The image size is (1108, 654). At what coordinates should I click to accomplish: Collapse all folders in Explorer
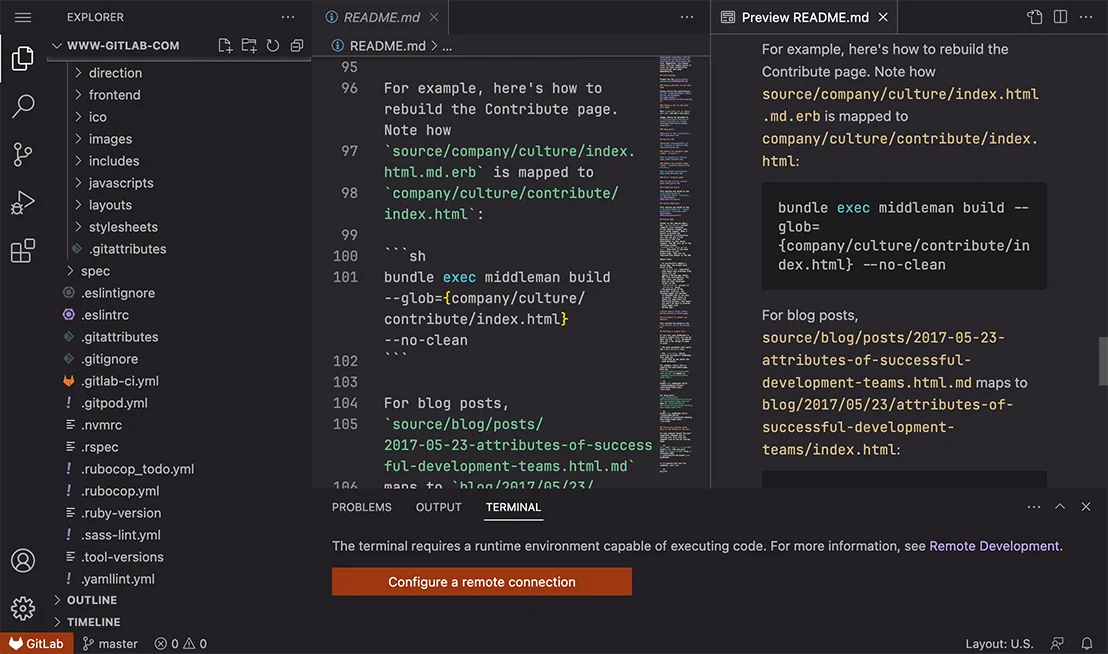[297, 46]
